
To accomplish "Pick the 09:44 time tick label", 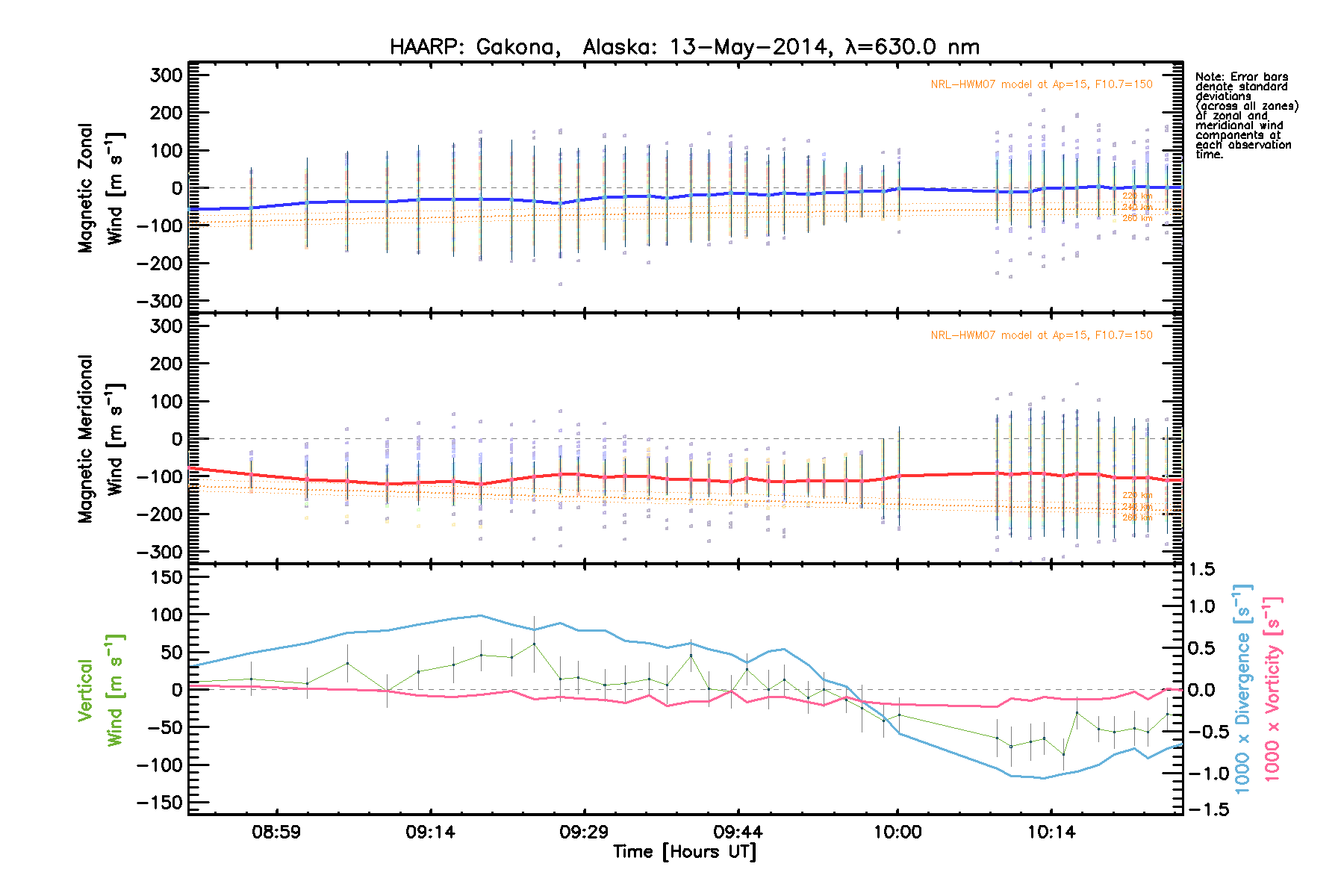I will coord(738,832).
